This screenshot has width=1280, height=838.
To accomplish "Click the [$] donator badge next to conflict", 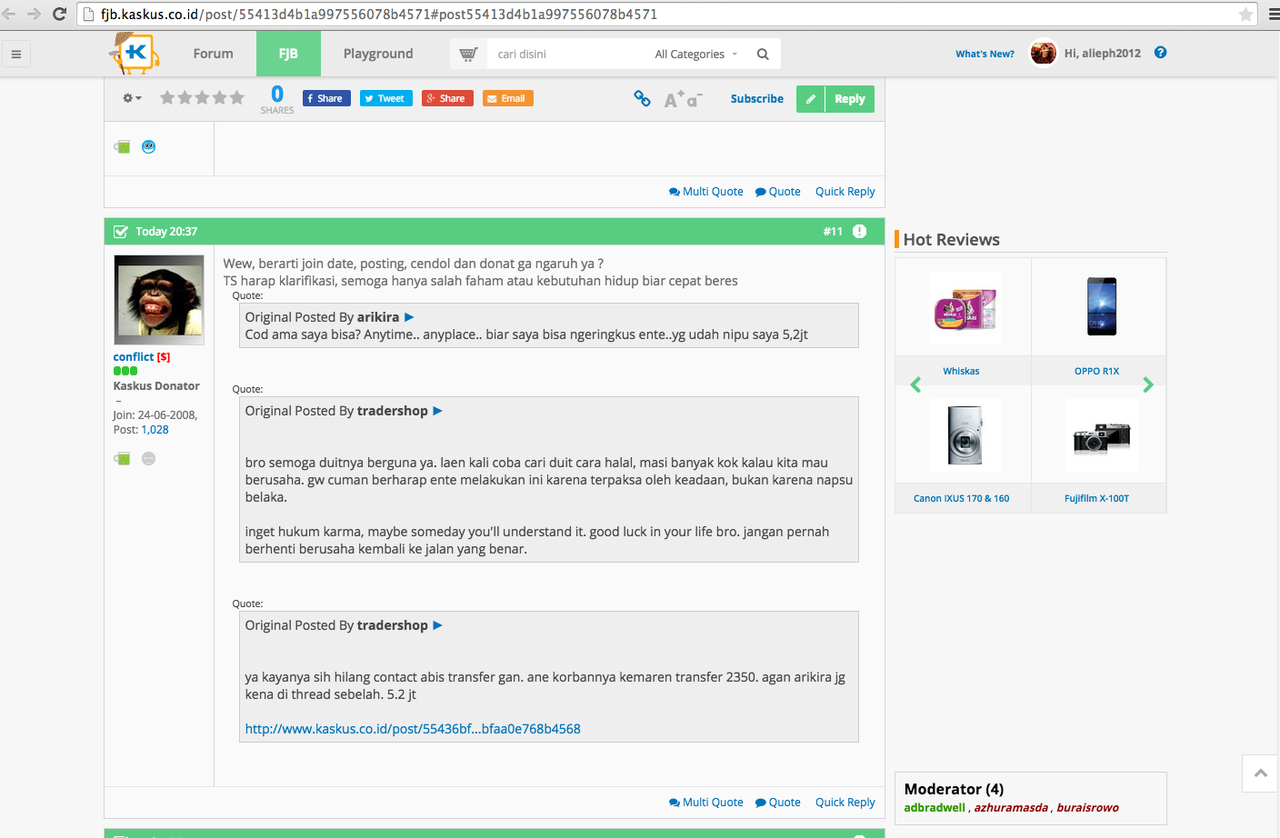I will (x=163, y=357).
